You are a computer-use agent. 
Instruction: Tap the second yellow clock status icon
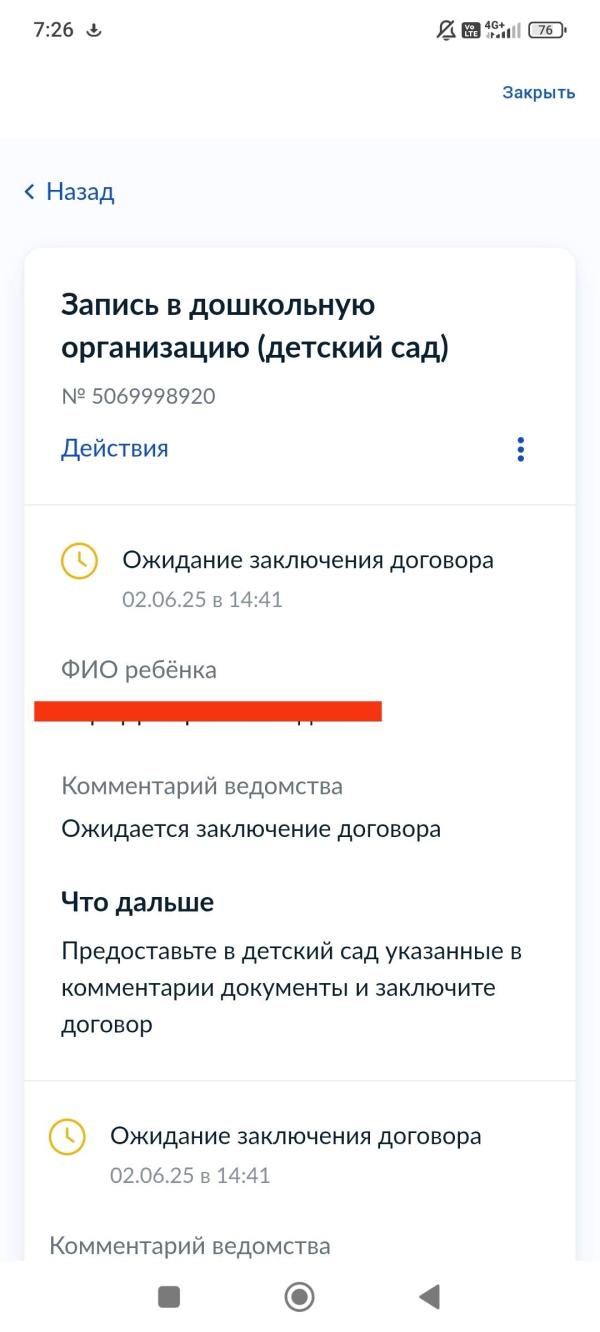coord(67,1136)
